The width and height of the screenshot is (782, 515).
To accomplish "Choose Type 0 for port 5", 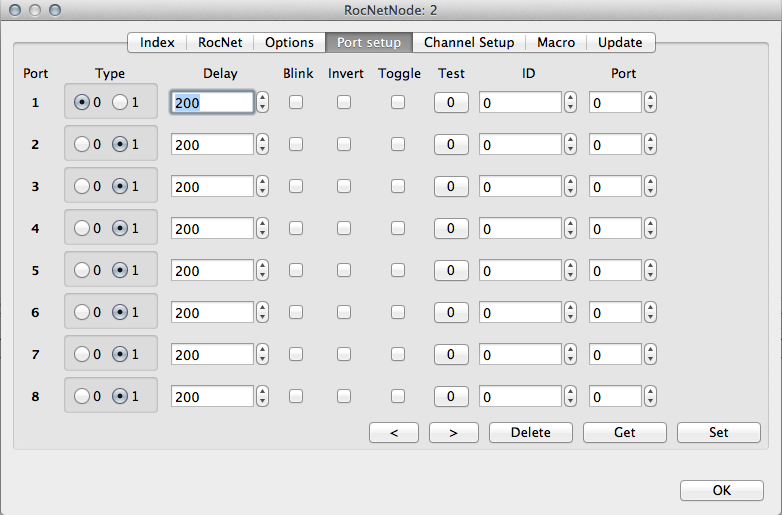I will (x=82, y=270).
